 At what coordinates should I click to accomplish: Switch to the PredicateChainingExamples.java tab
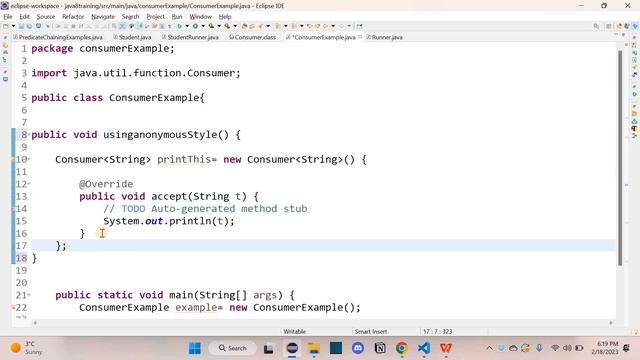58,37
